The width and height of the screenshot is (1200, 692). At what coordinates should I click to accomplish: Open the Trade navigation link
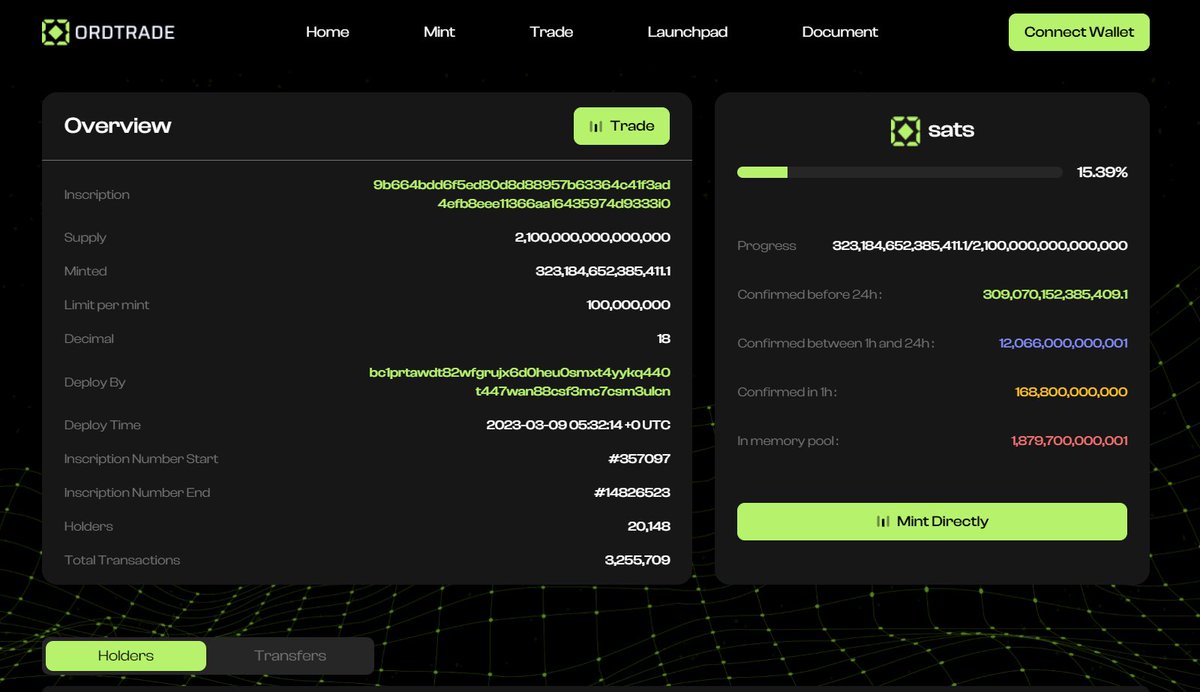551,32
